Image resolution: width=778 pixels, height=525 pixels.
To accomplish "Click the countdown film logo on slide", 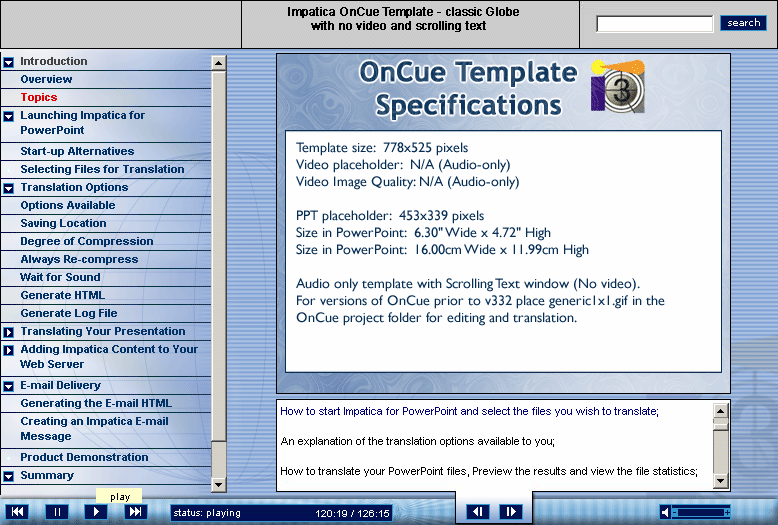I will (x=618, y=87).
